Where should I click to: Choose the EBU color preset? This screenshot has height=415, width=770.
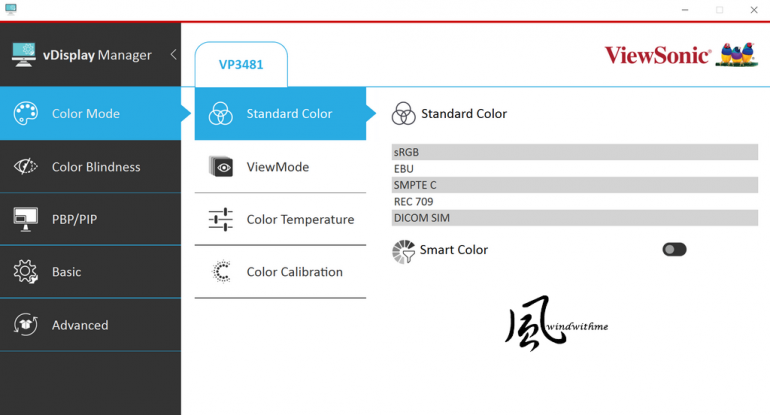575,168
